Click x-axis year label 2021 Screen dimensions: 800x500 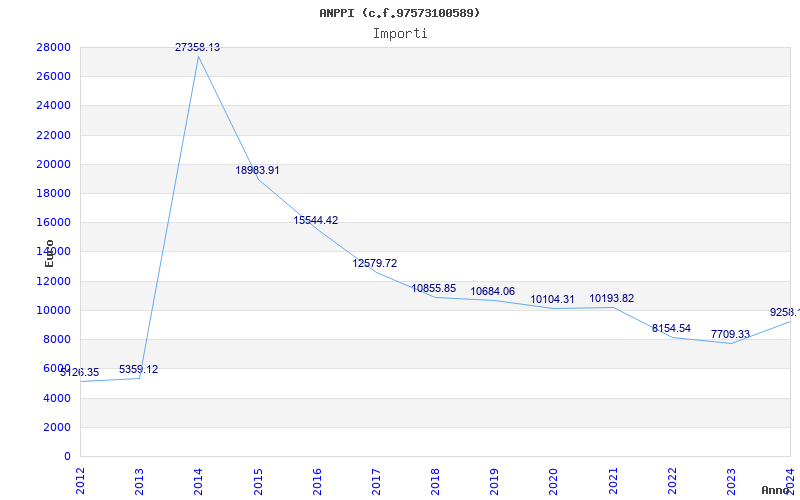(x=613, y=482)
